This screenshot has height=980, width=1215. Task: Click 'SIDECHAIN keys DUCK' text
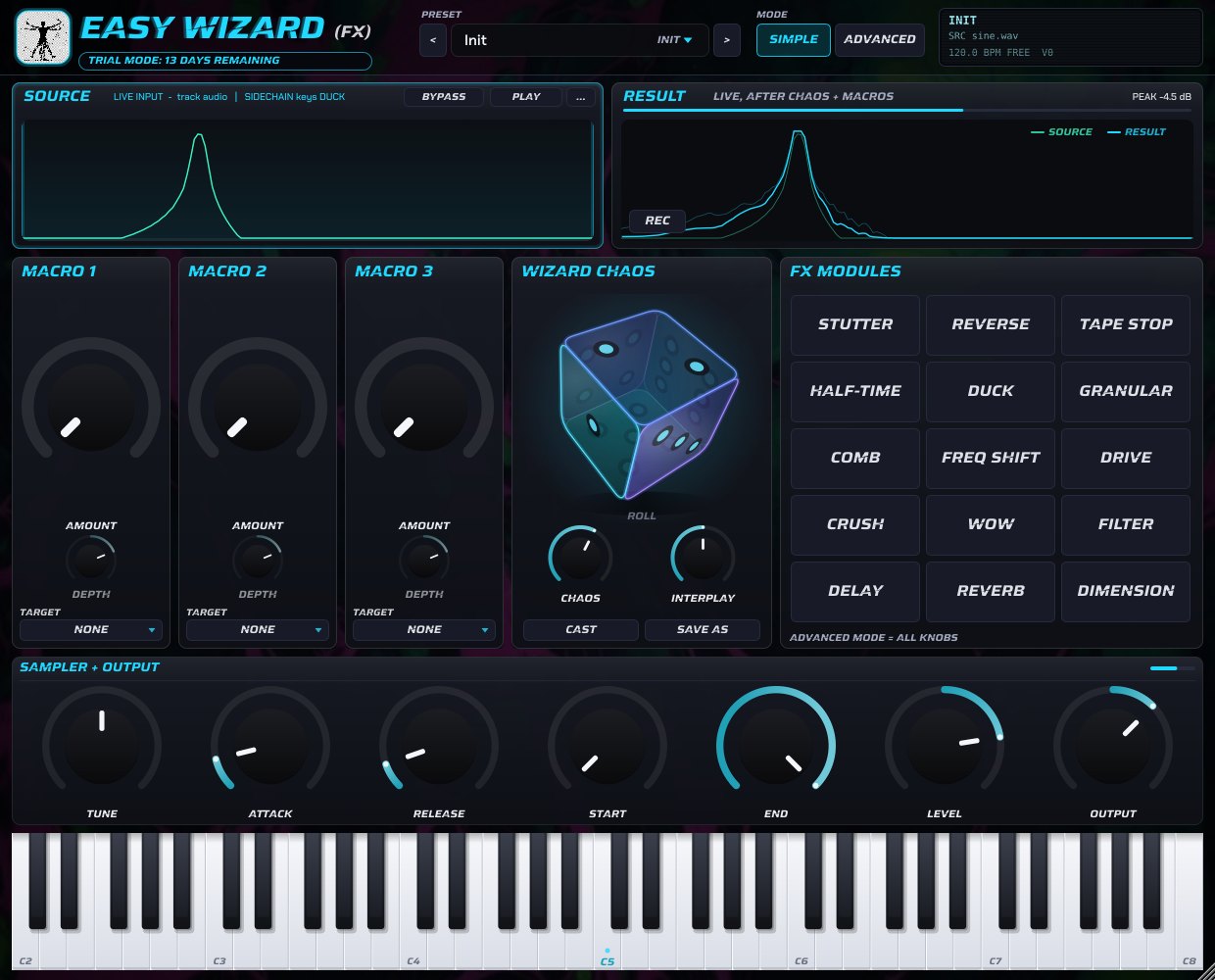tap(295, 97)
